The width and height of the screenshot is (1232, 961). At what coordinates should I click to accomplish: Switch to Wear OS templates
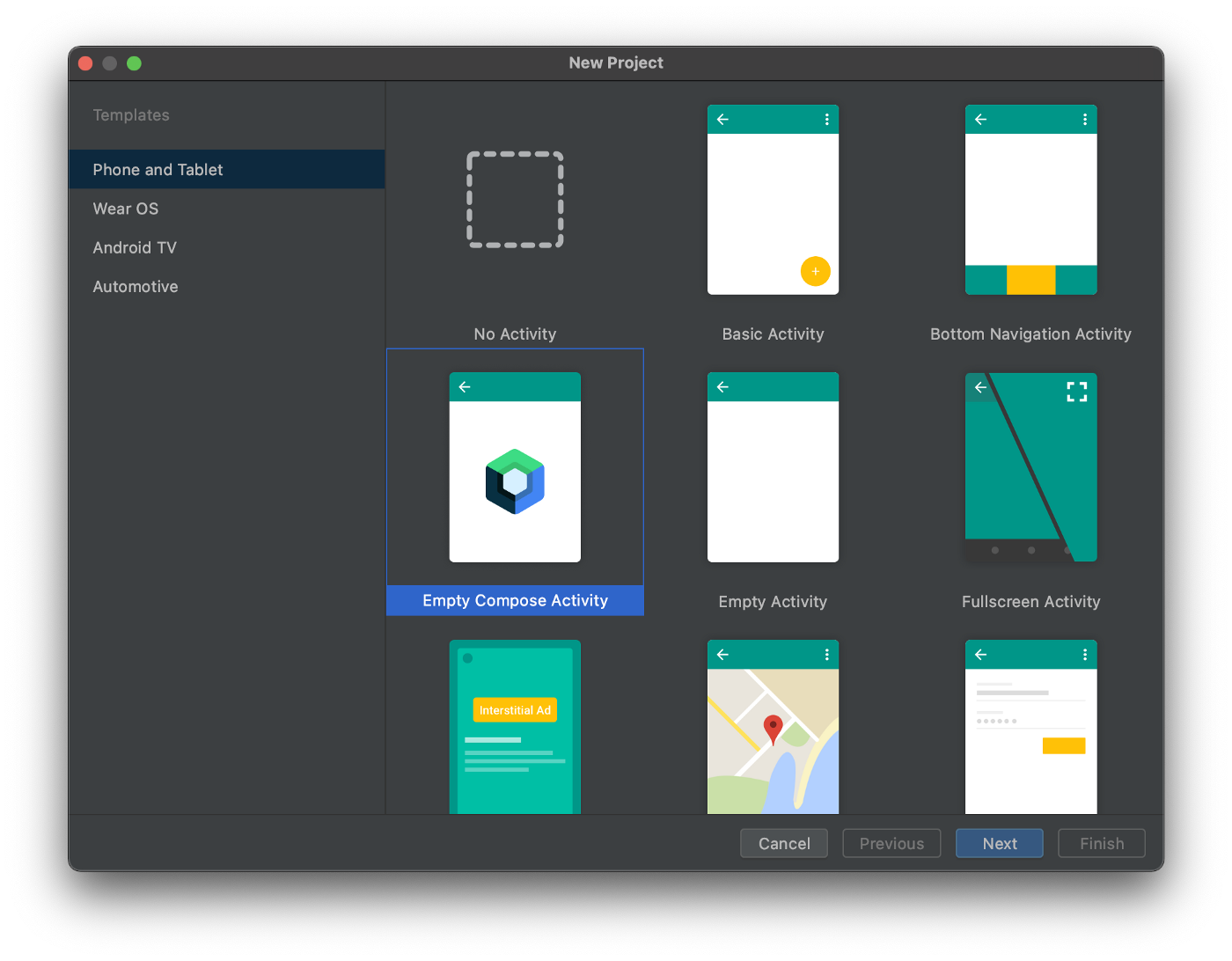(x=125, y=209)
